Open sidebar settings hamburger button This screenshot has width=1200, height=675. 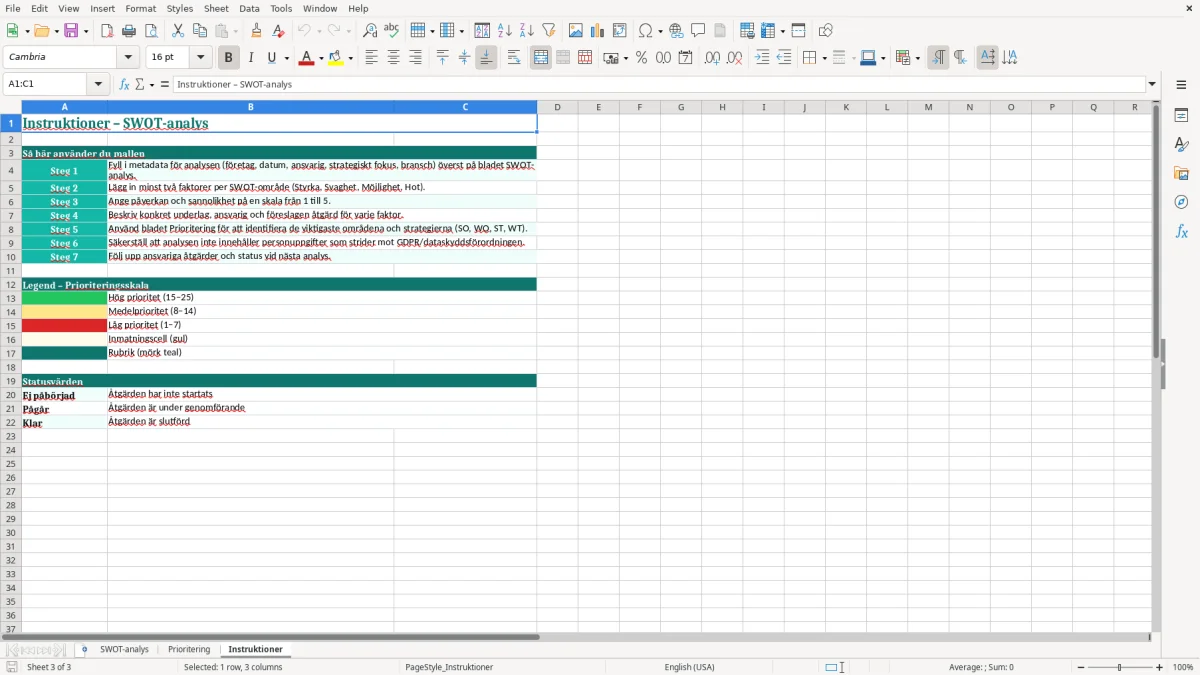coord(1181,85)
